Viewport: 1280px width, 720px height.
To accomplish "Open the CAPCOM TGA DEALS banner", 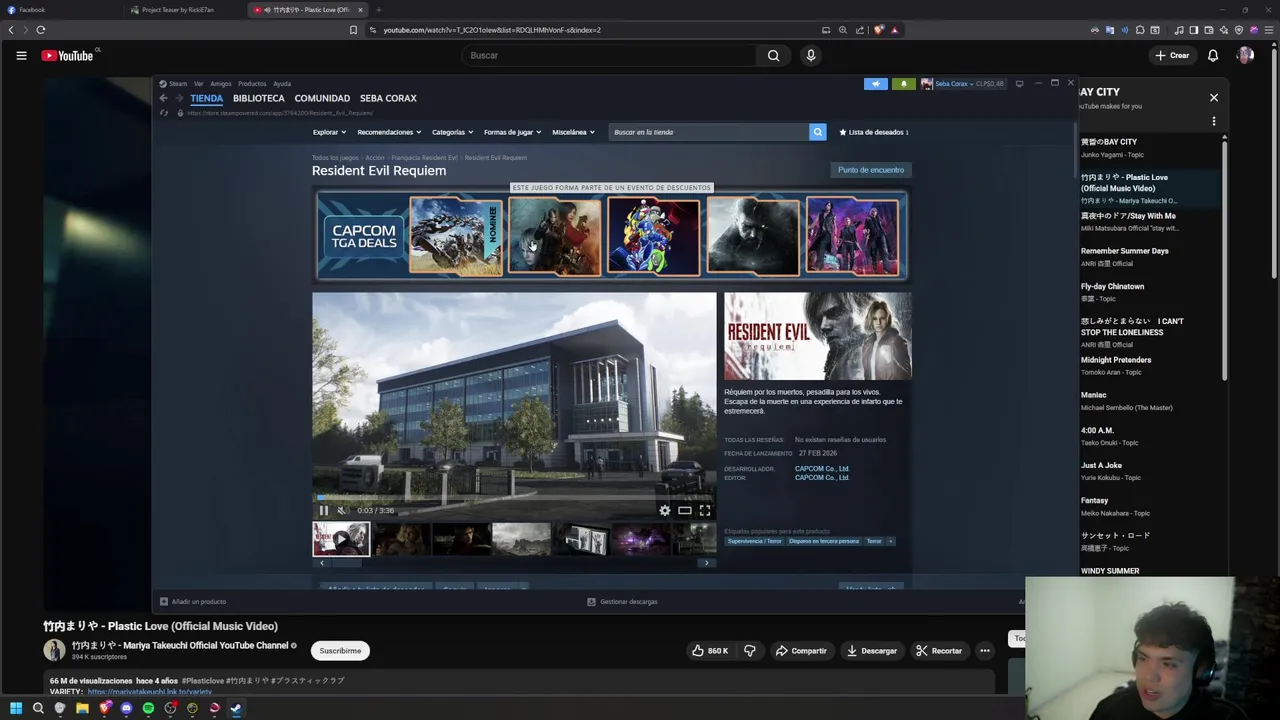I will pos(364,237).
